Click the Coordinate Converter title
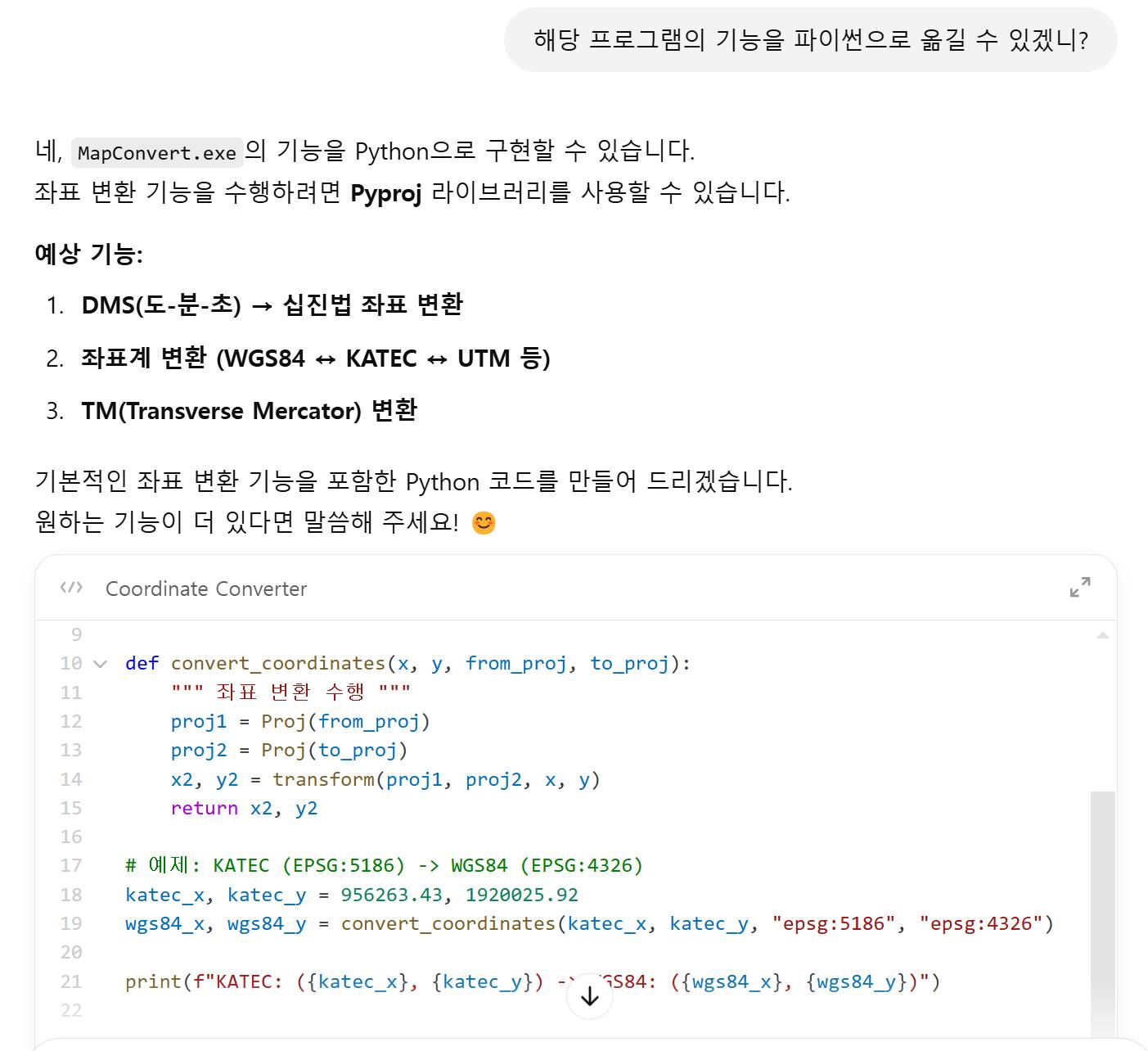Screen dimensions: 1148x1051 (206, 589)
